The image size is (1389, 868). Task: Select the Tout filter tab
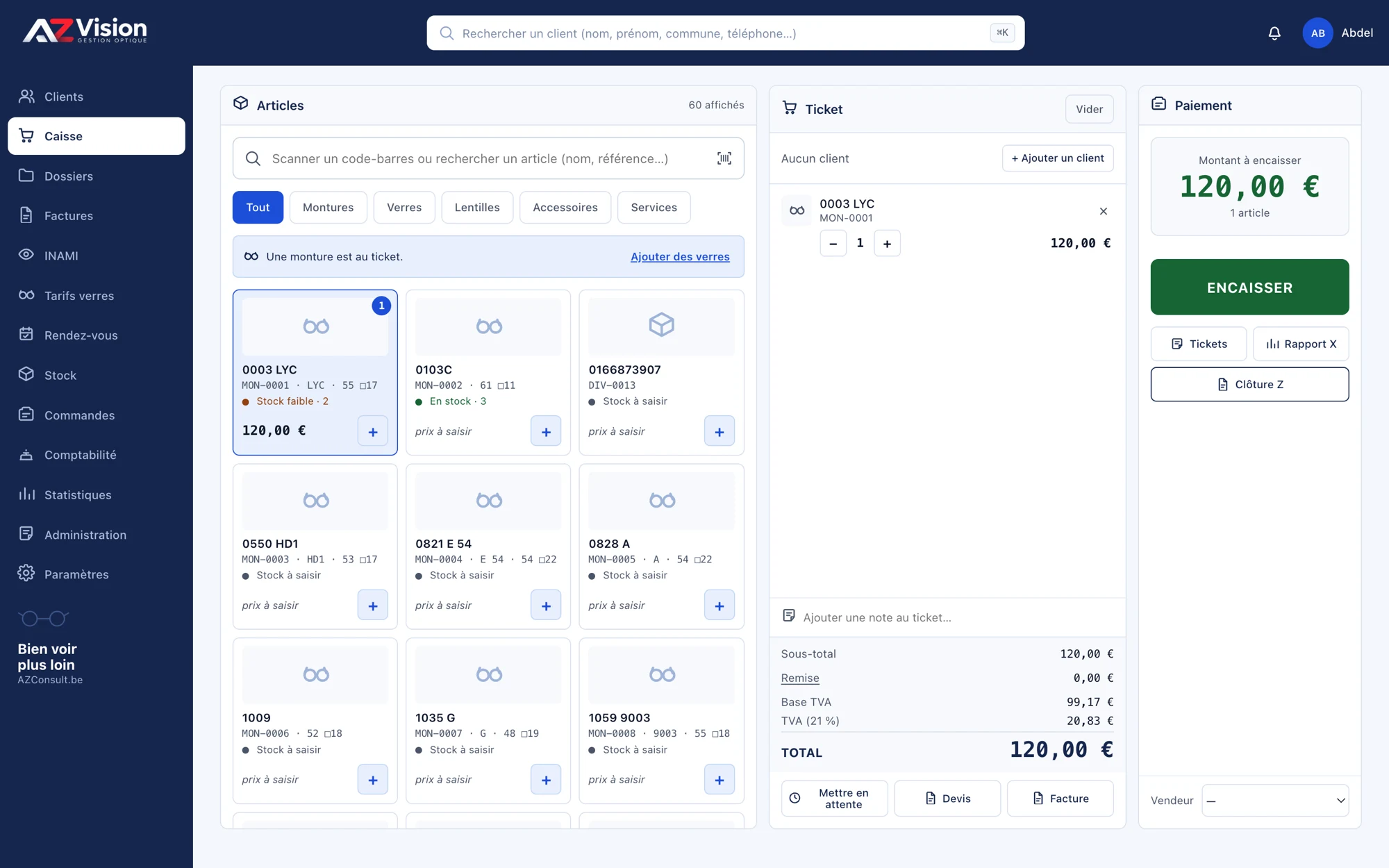coord(258,208)
